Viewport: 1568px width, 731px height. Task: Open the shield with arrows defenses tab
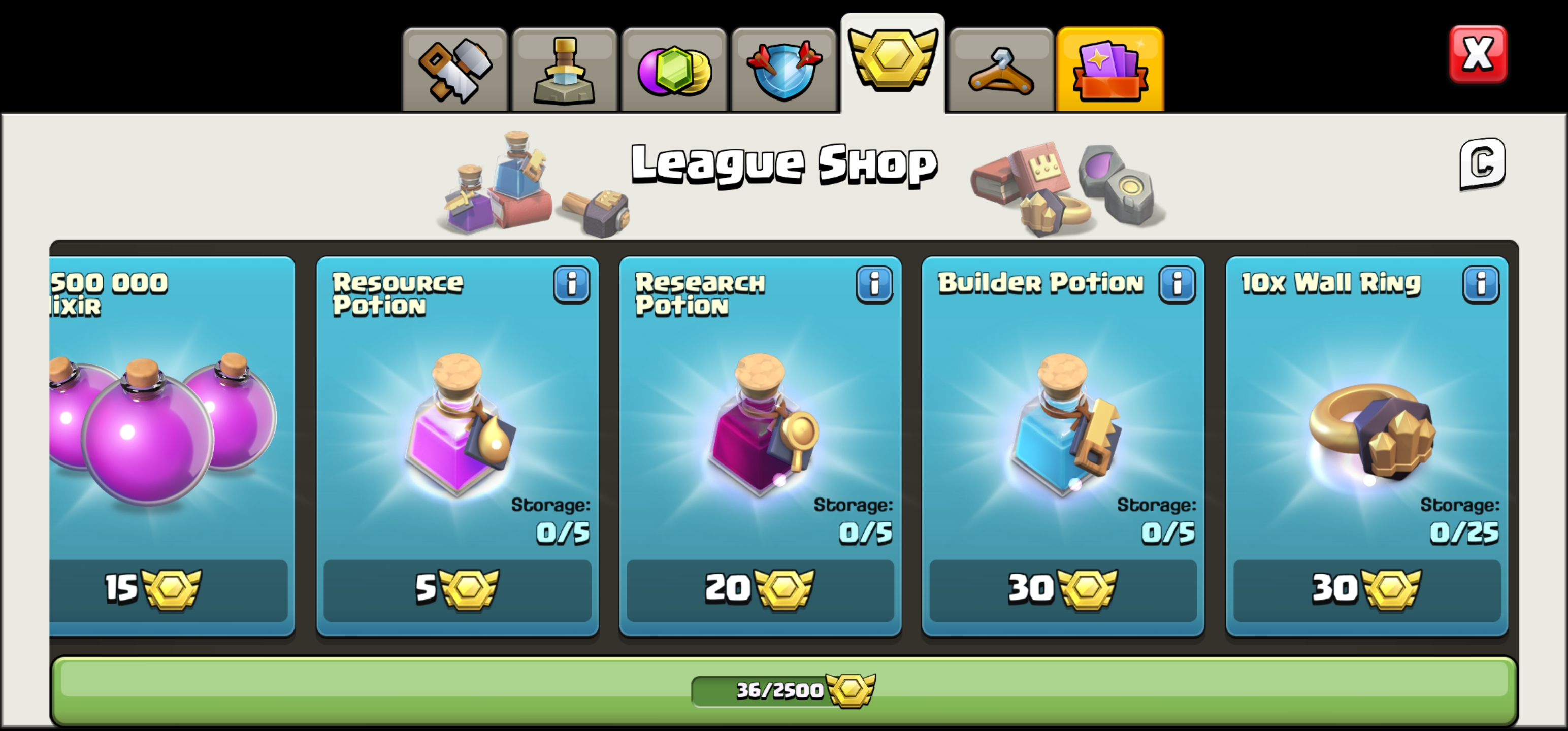[x=783, y=70]
